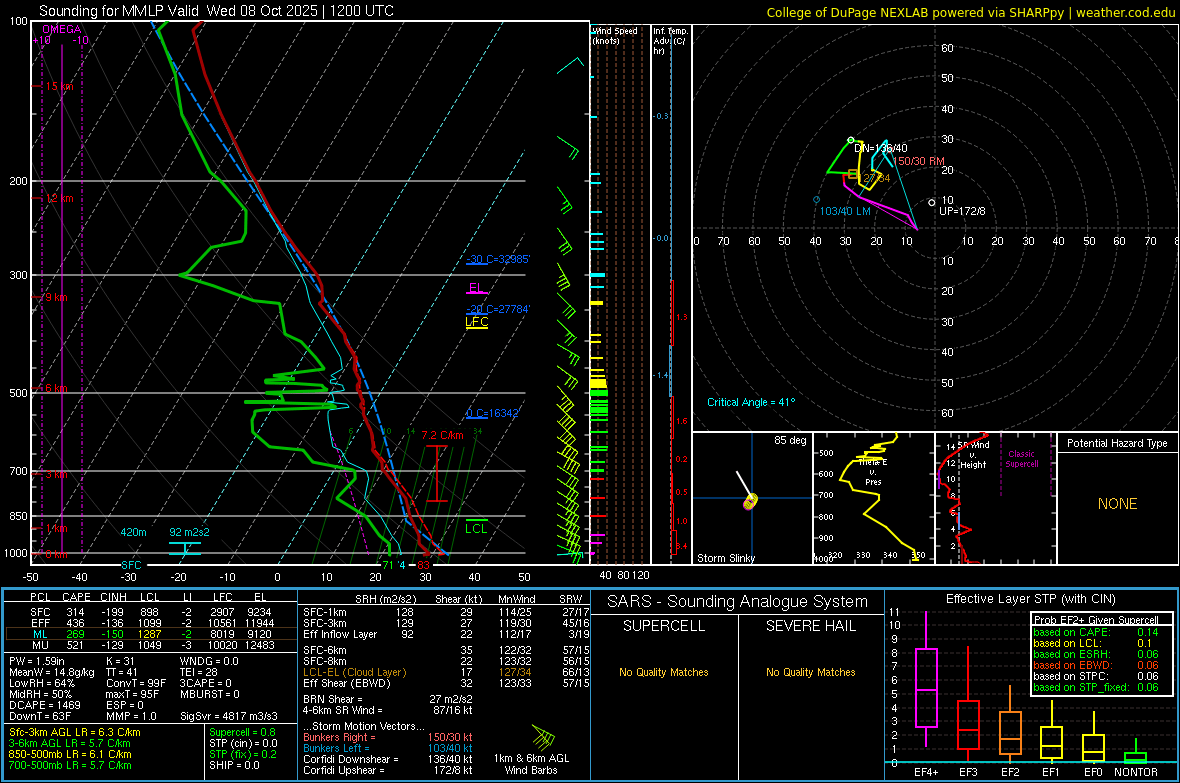Viewport: 1180px width, 783px height.
Task: Click the 'Bunkers Right = 150/30 kt' line
Action: 388,737
